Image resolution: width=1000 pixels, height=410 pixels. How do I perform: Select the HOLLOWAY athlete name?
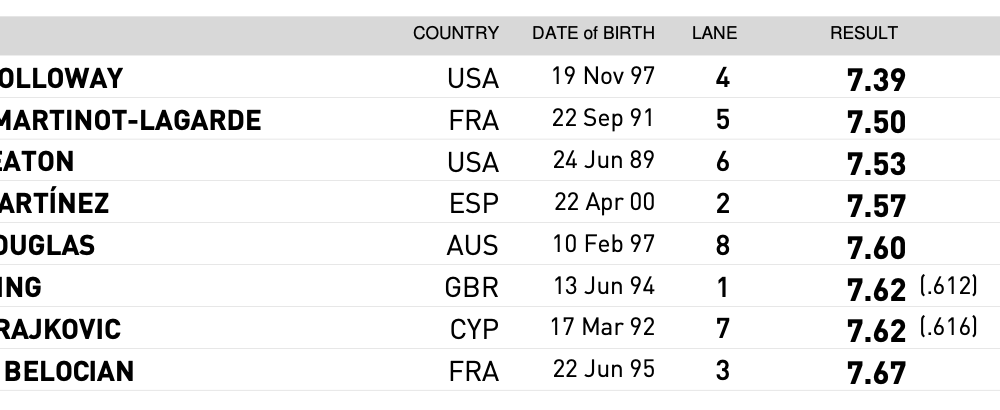click(x=61, y=78)
